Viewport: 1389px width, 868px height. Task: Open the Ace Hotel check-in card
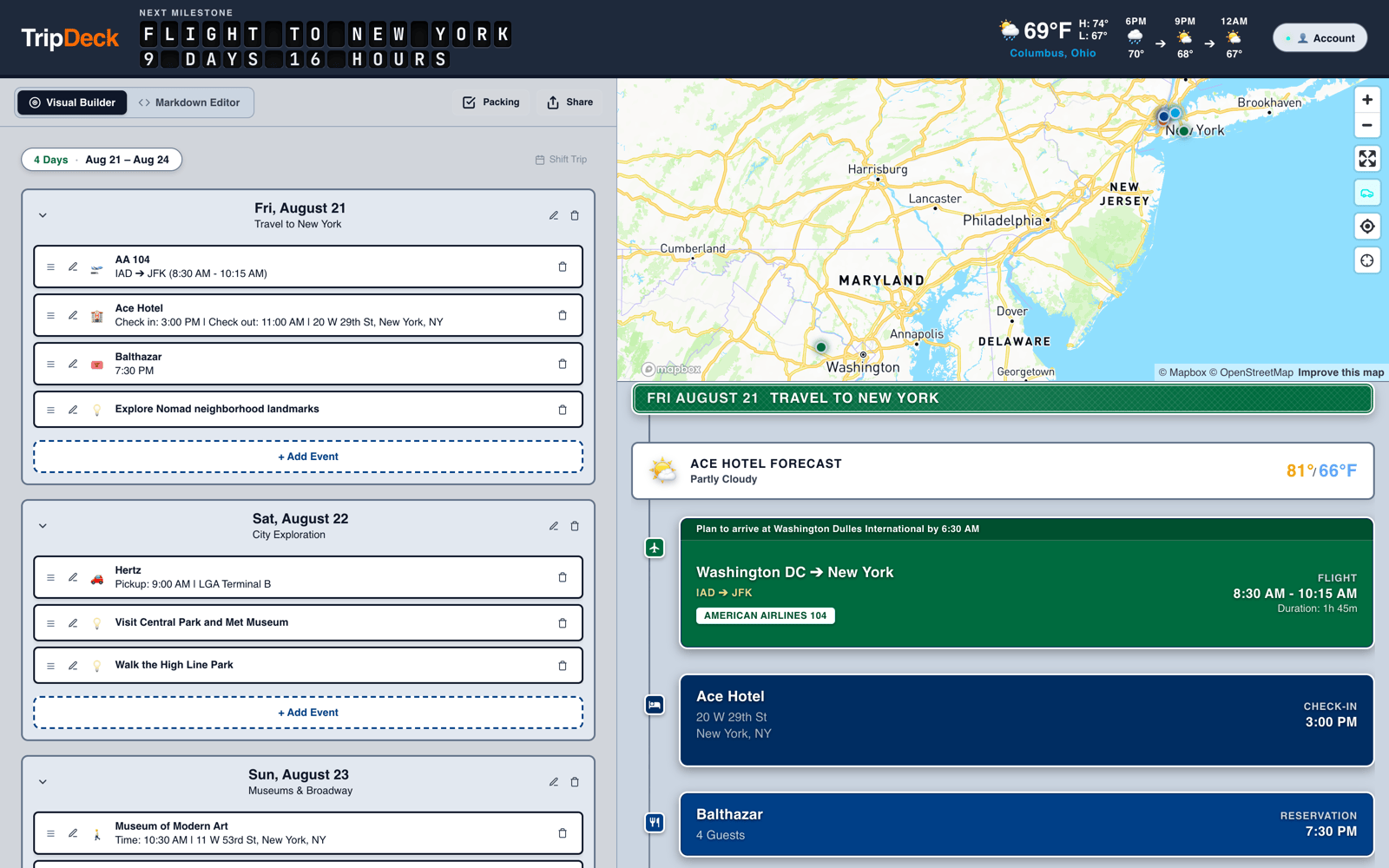[1026, 720]
